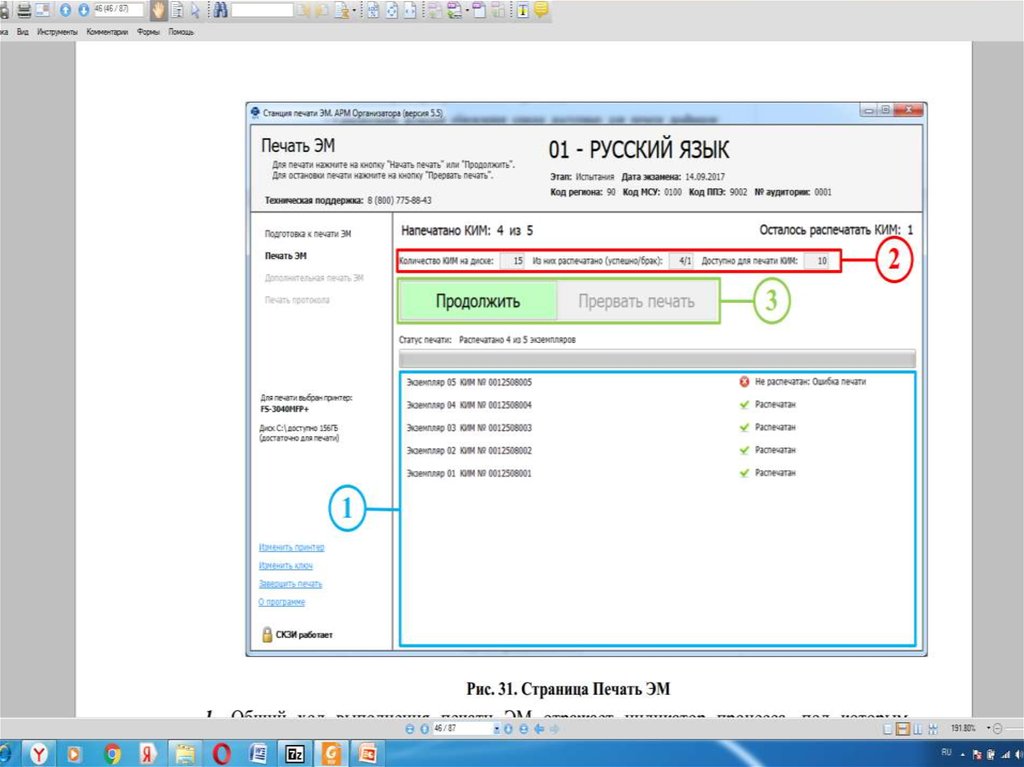Switch to single page layout
This screenshot has width=1024, height=767.
[888, 729]
